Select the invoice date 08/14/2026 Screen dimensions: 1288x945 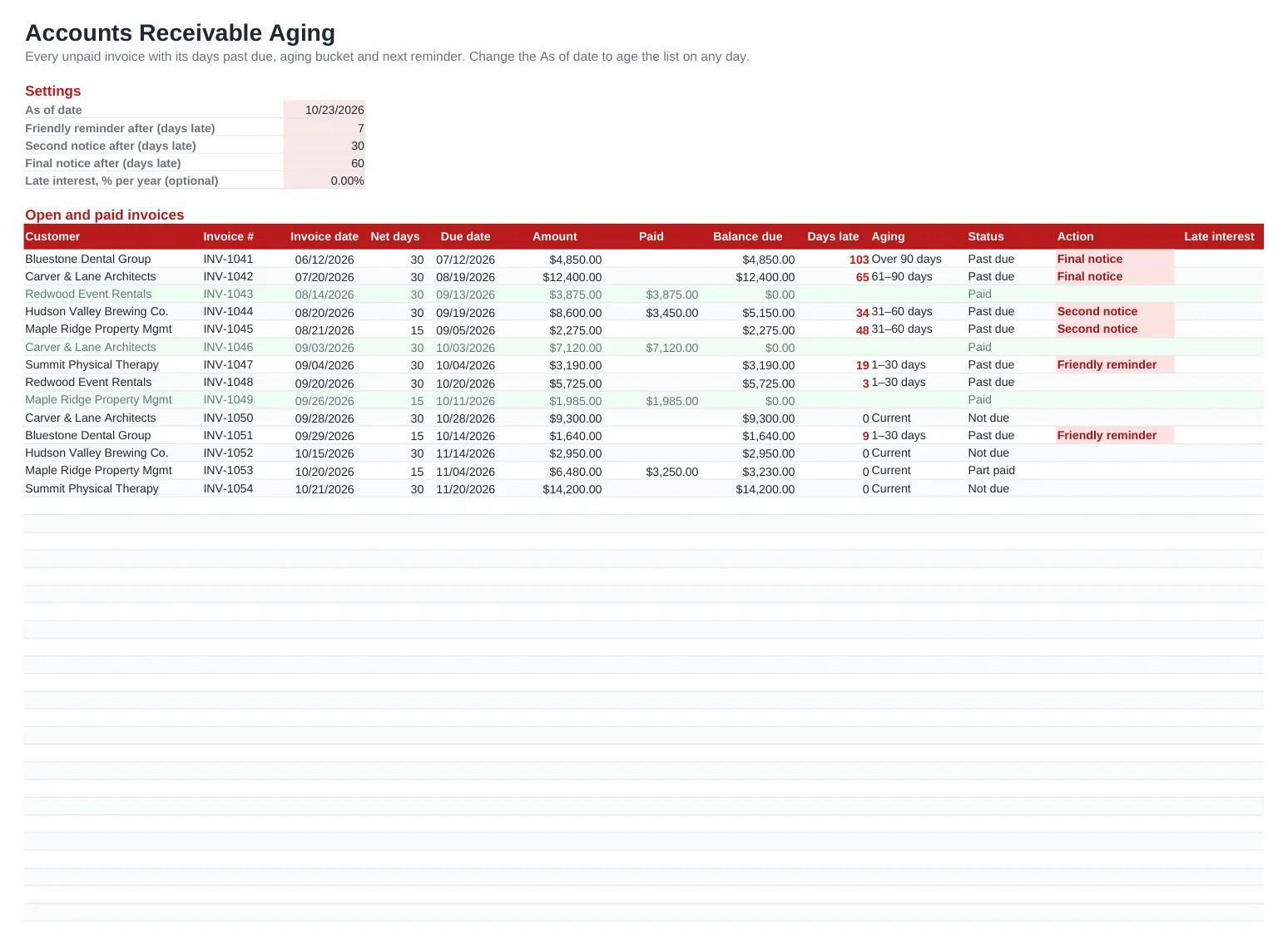(324, 294)
